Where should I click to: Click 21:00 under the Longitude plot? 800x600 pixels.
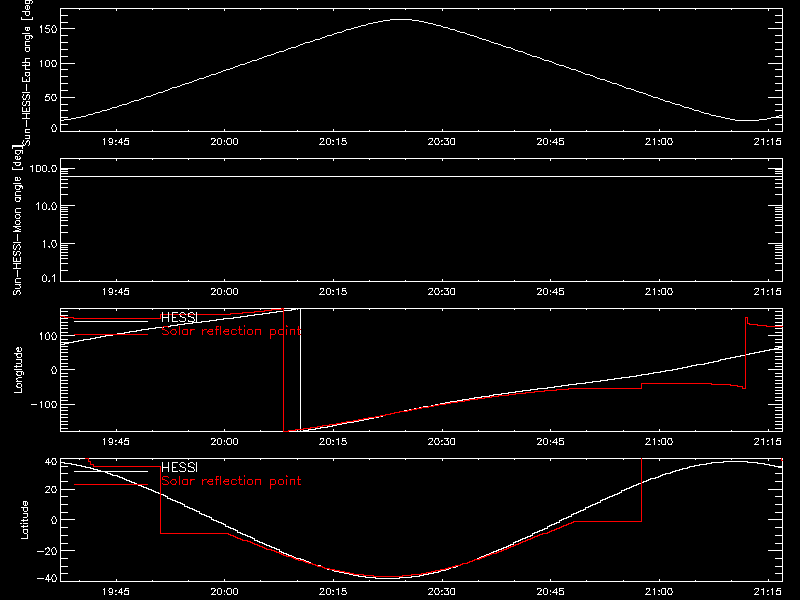[x=659, y=442]
